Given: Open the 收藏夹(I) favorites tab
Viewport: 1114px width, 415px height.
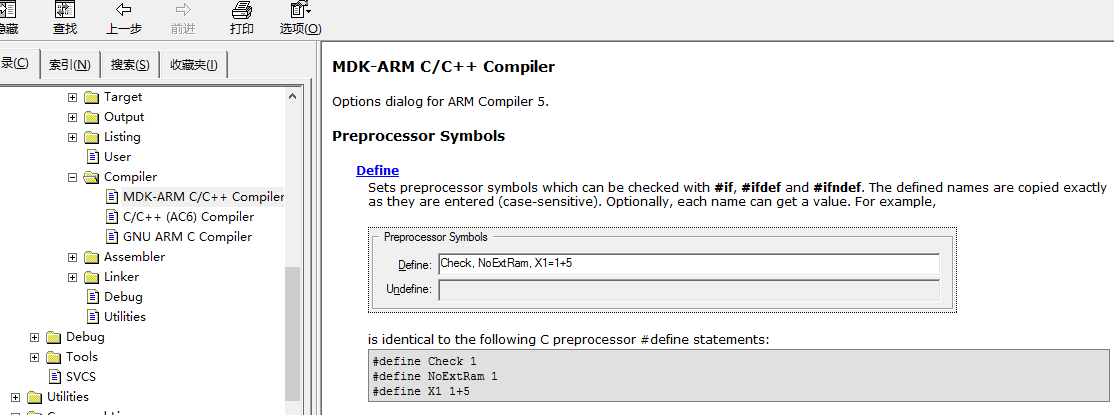Looking at the screenshot, I should (194, 65).
